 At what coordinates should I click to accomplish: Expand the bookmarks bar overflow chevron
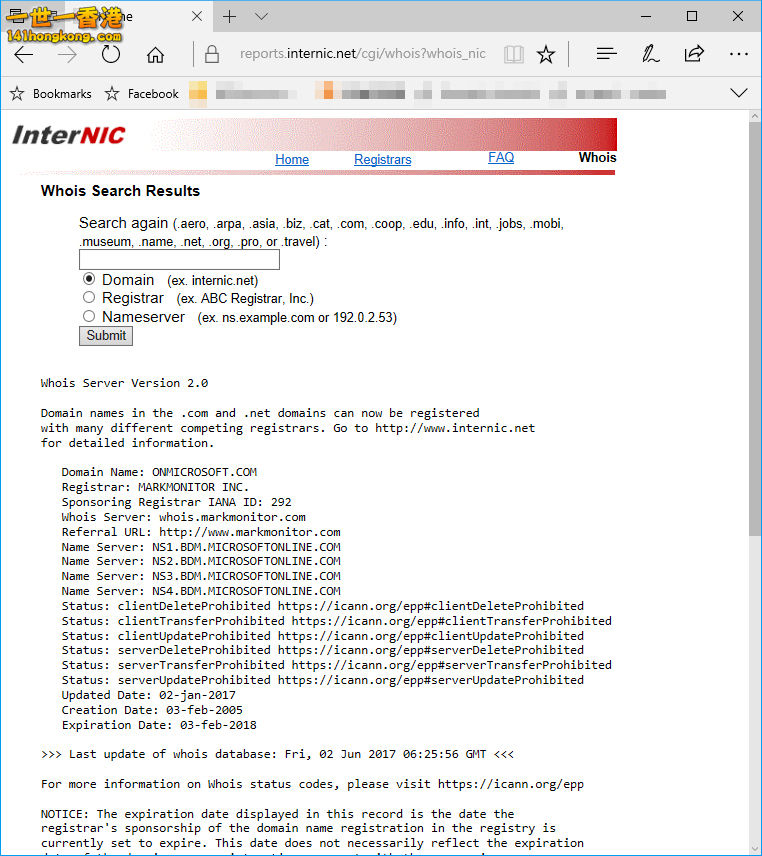[x=739, y=93]
